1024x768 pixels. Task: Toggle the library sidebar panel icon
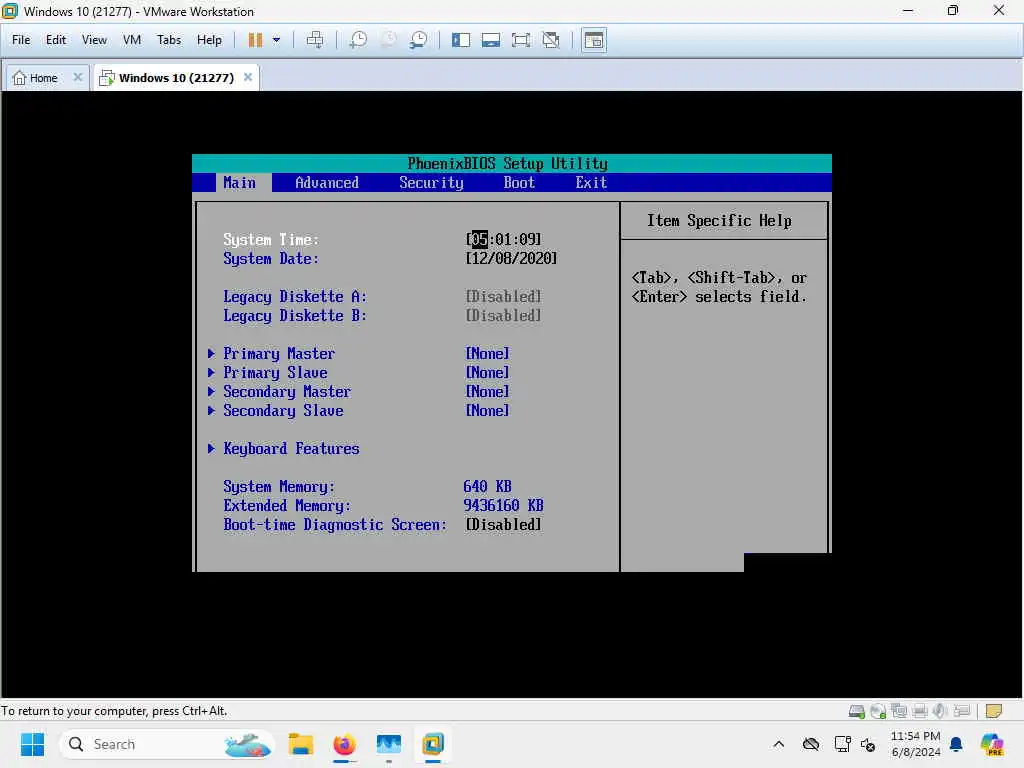460,40
